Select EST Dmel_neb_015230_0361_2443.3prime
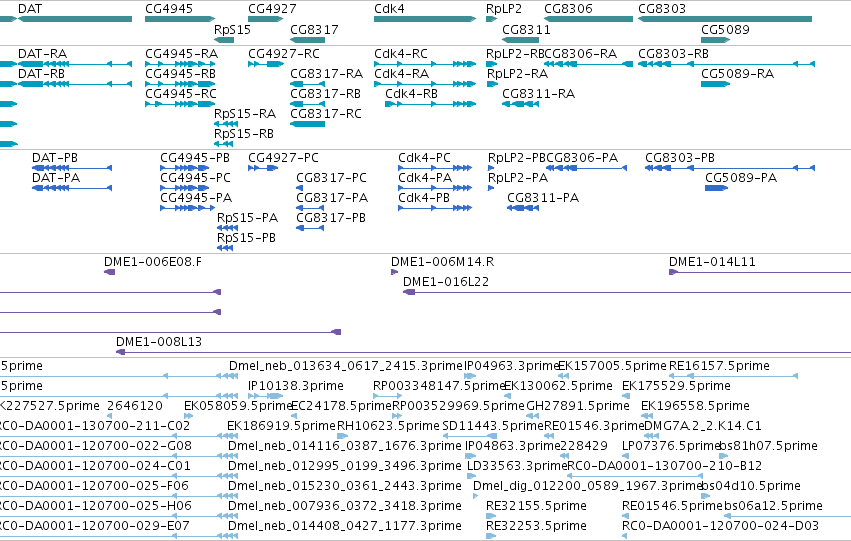851x541 pixels. (345, 486)
